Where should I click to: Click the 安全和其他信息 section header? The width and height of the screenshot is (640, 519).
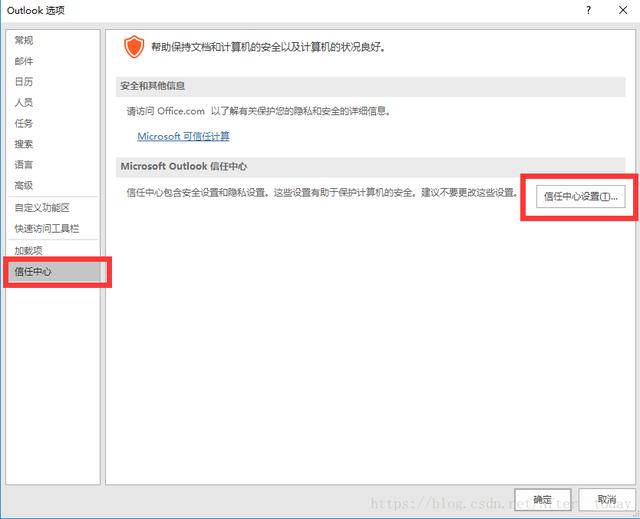coord(371,86)
